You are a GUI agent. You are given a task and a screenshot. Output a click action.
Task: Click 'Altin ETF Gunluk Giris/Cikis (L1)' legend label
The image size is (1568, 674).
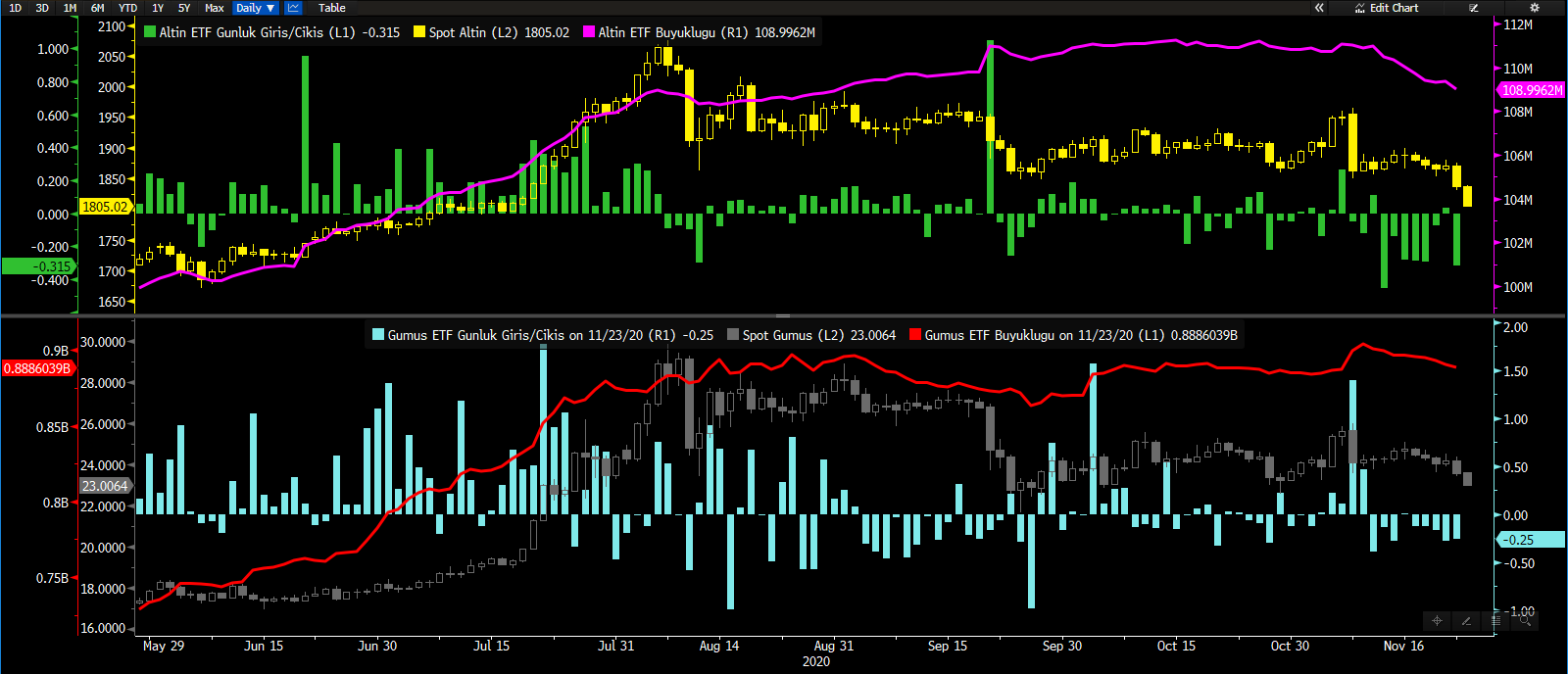[258, 32]
